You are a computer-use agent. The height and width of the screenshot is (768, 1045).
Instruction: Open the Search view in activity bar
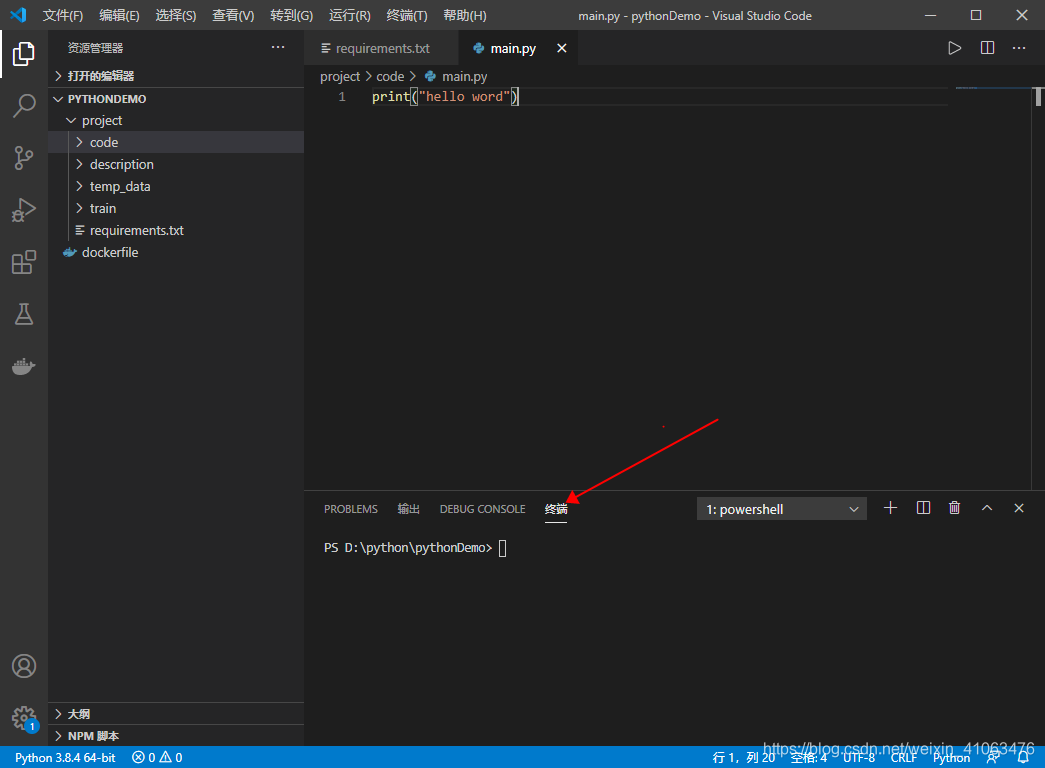[24, 105]
